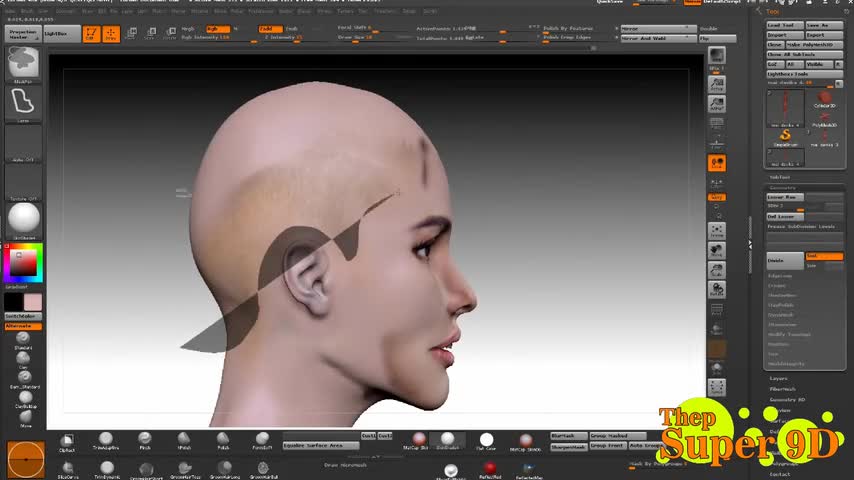Expand the SubTool section

point(780,177)
